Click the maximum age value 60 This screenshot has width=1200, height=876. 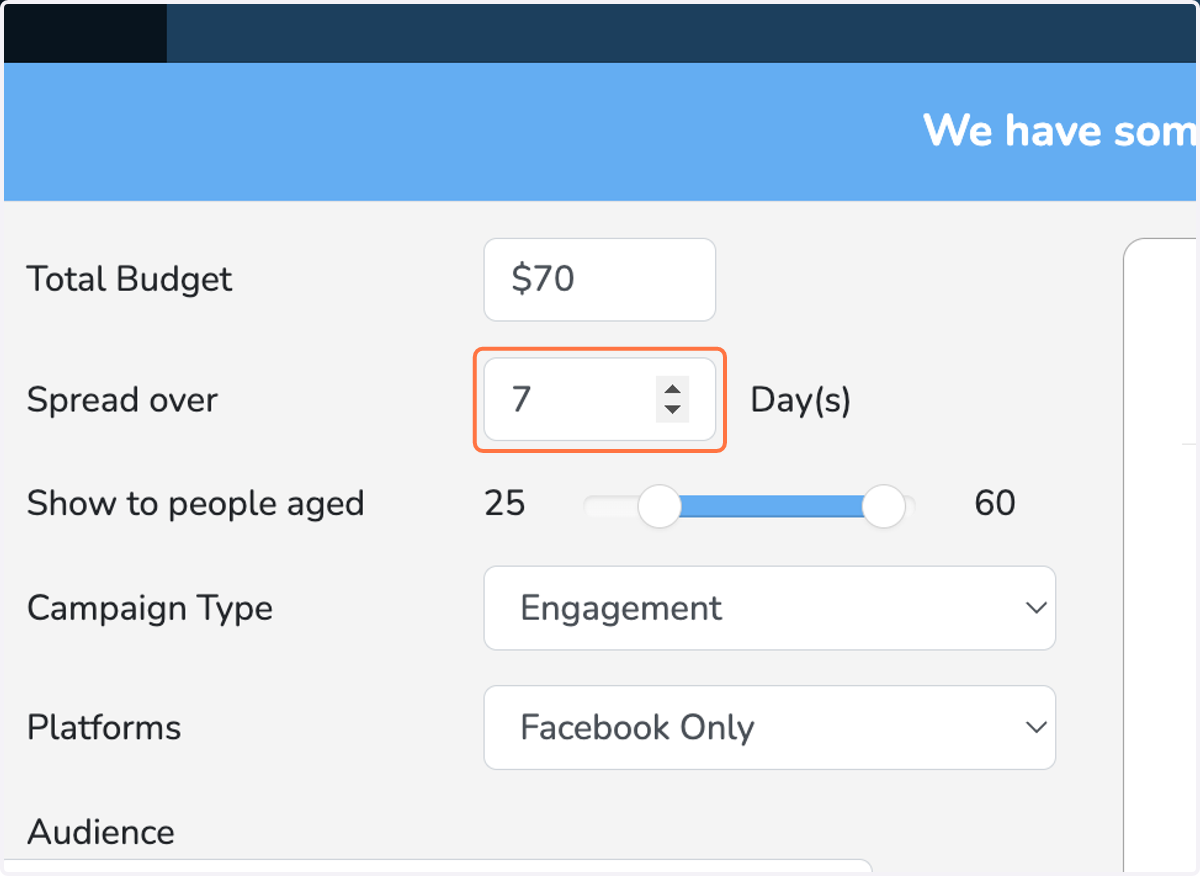pyautogui.click(x=994, y=503)
